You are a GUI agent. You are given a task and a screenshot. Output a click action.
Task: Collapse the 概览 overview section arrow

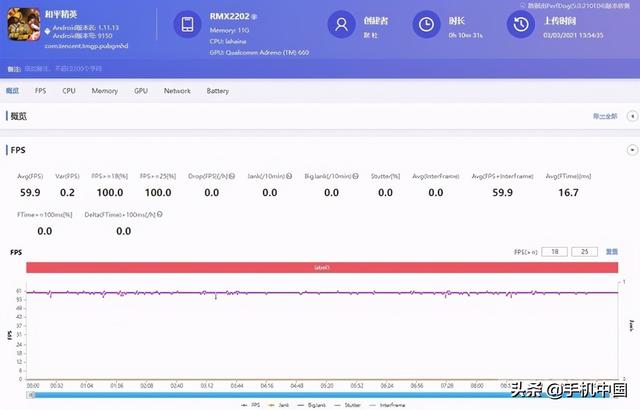pos(632,116)
